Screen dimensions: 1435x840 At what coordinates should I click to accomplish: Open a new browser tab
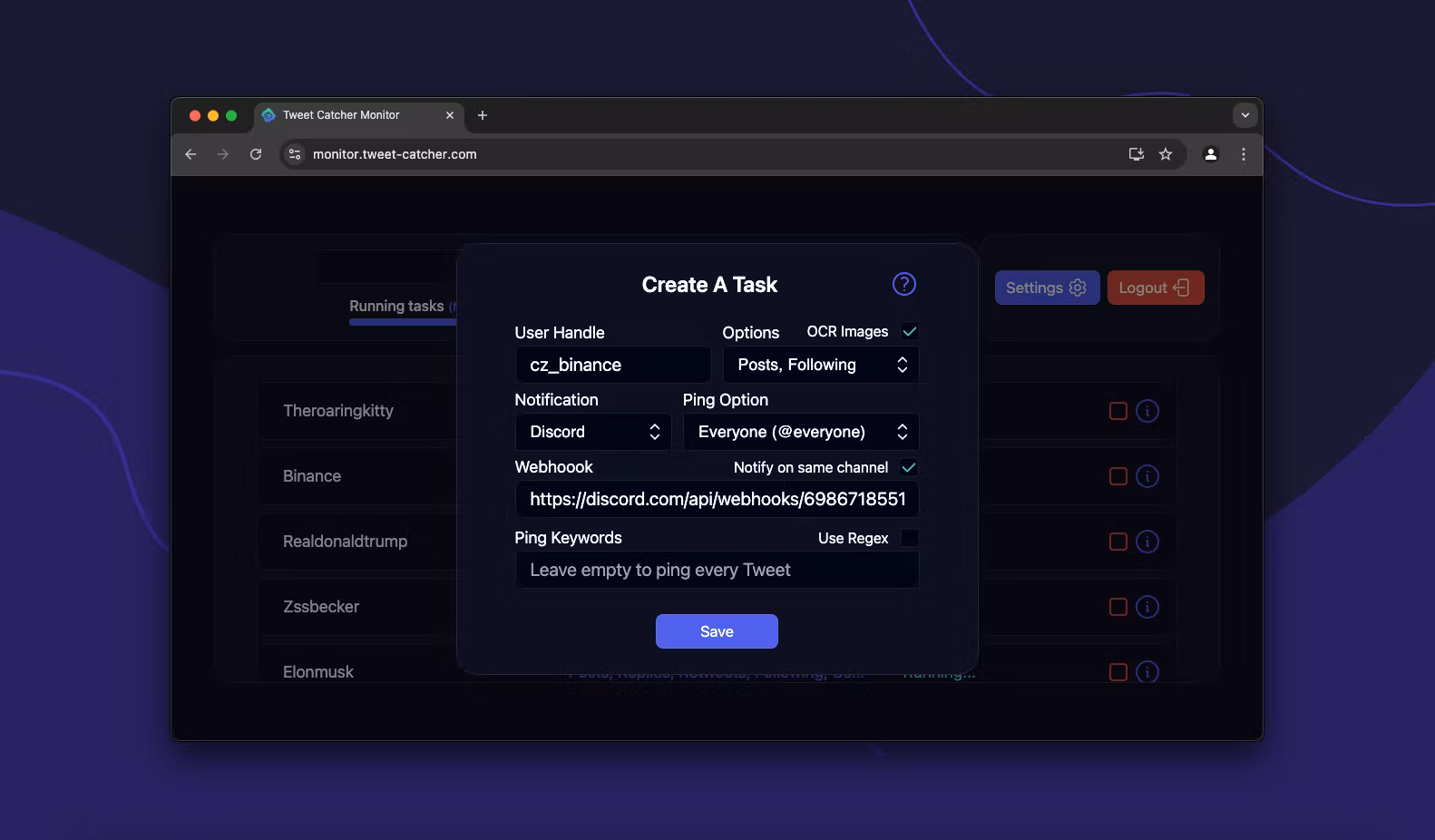point(483,115)
